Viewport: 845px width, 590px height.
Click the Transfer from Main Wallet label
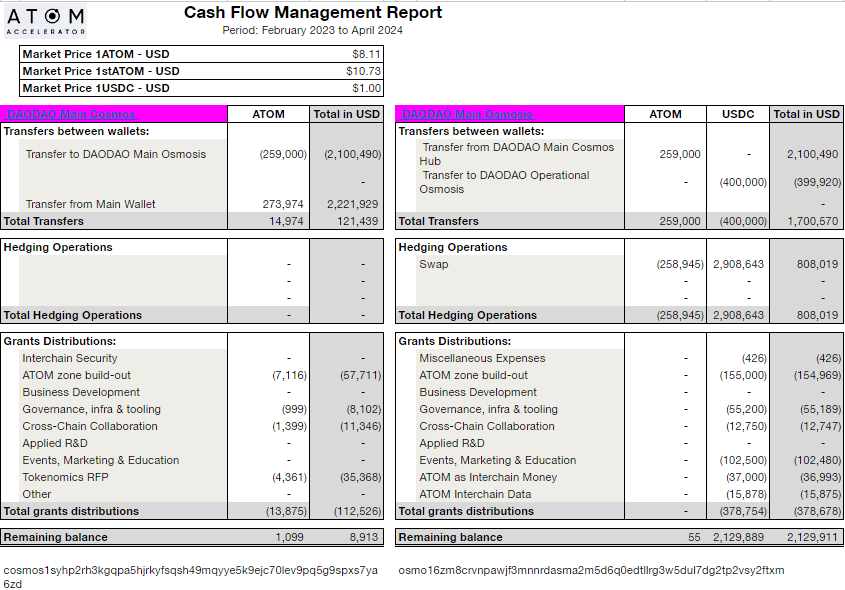(x=90, y=204)
